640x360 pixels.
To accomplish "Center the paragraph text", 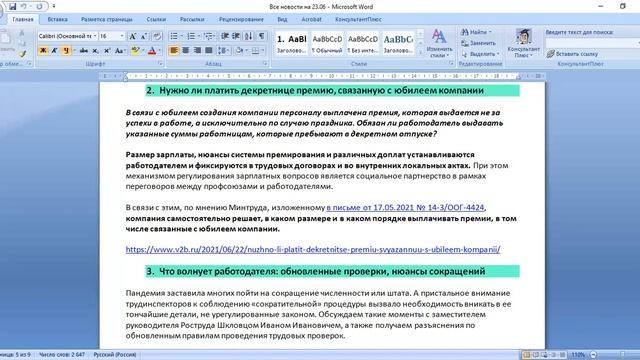I will 186,51.
